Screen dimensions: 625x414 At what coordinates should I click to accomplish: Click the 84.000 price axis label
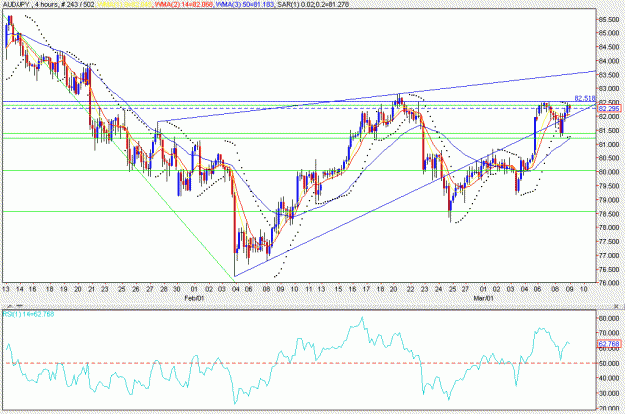tap(608, 61)
